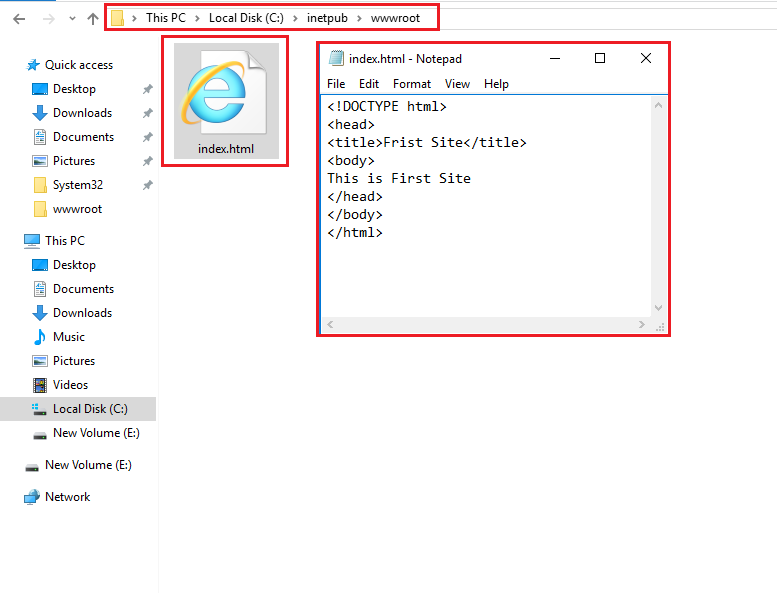
Task: Open System32 pinned folder
Action: (x=78, y=185)
